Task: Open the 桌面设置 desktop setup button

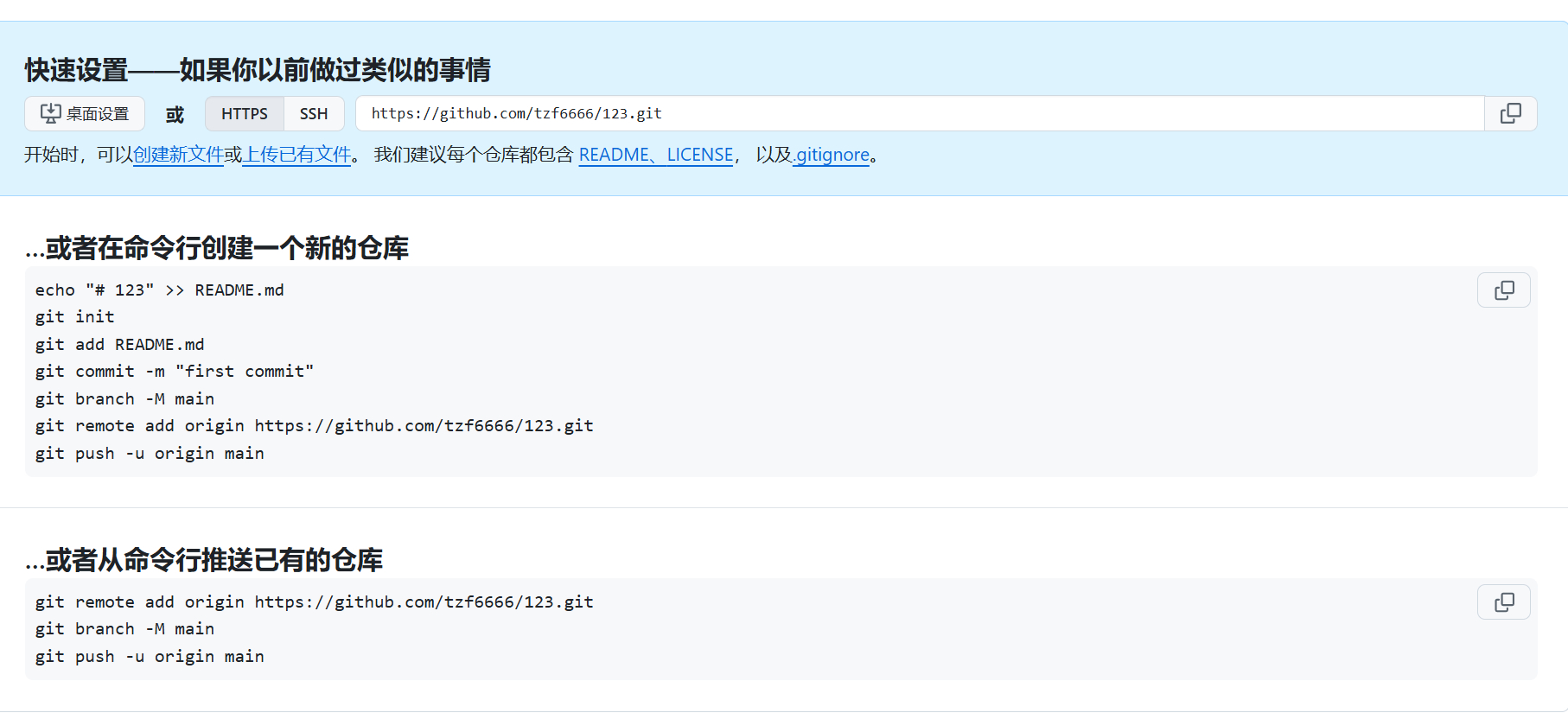Action: [85, 114]
